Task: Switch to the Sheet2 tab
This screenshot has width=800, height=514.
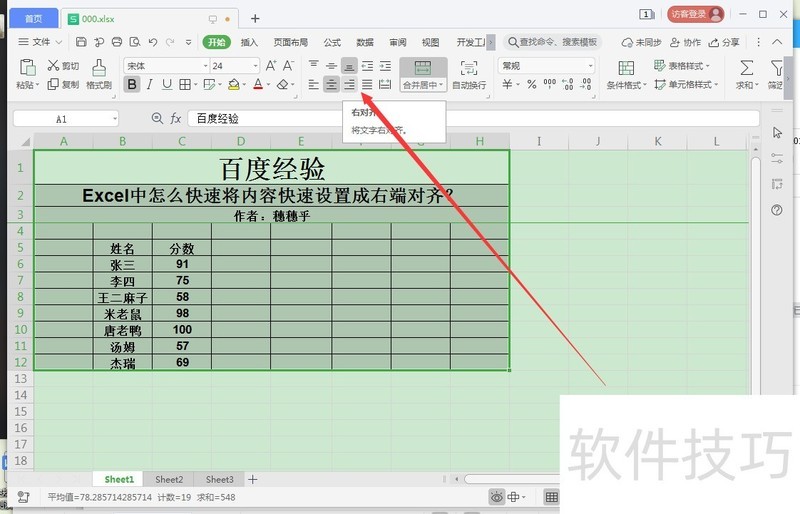Action: click(x=169, y=479)
